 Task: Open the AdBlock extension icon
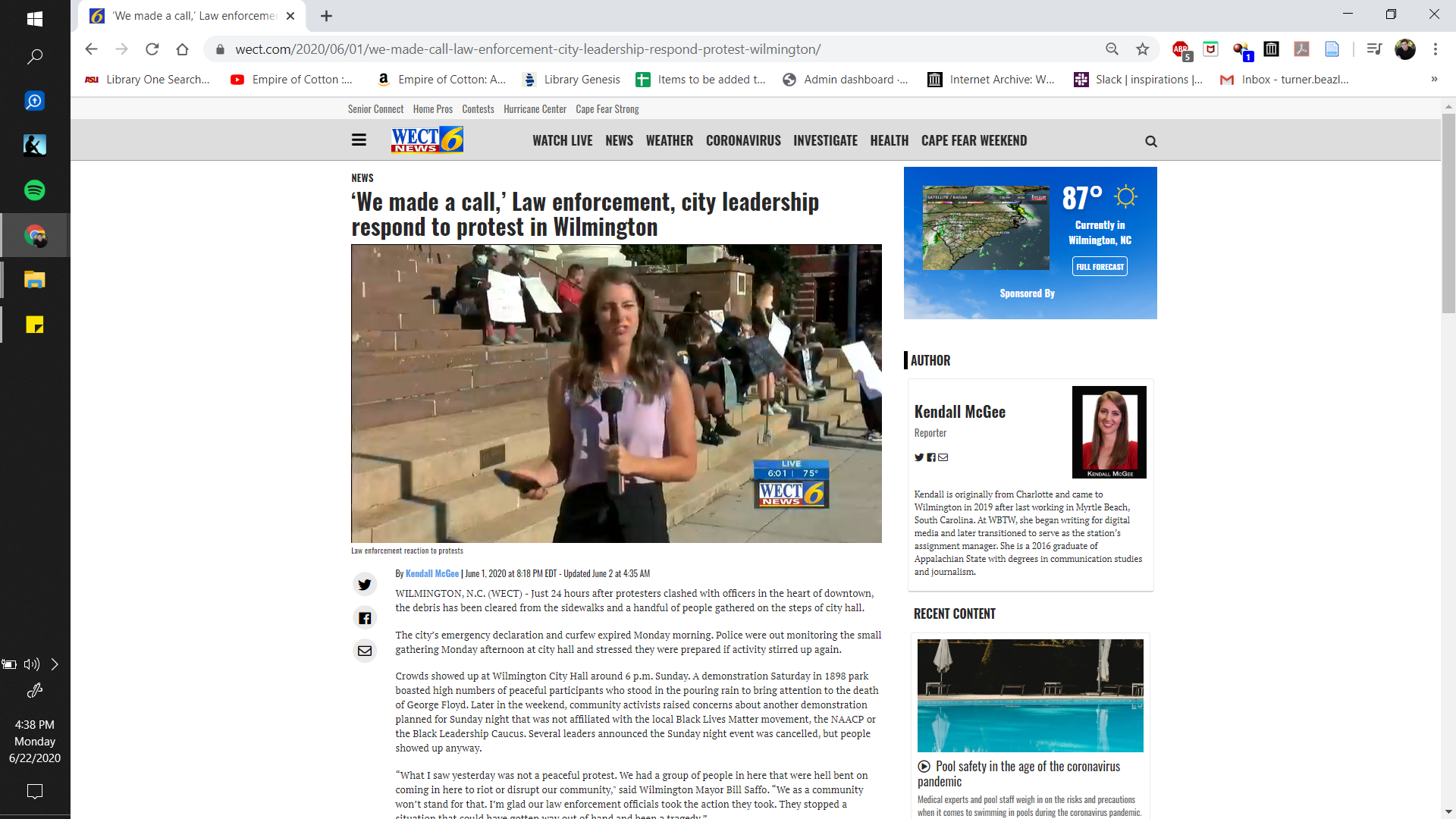(x=1181, y=49)
